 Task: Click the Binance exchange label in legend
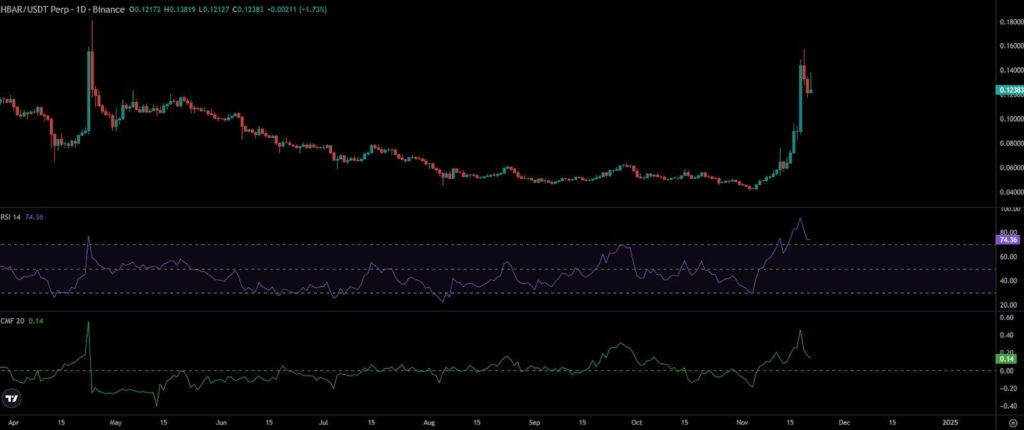pyautogui.click(x=106, y=10)
